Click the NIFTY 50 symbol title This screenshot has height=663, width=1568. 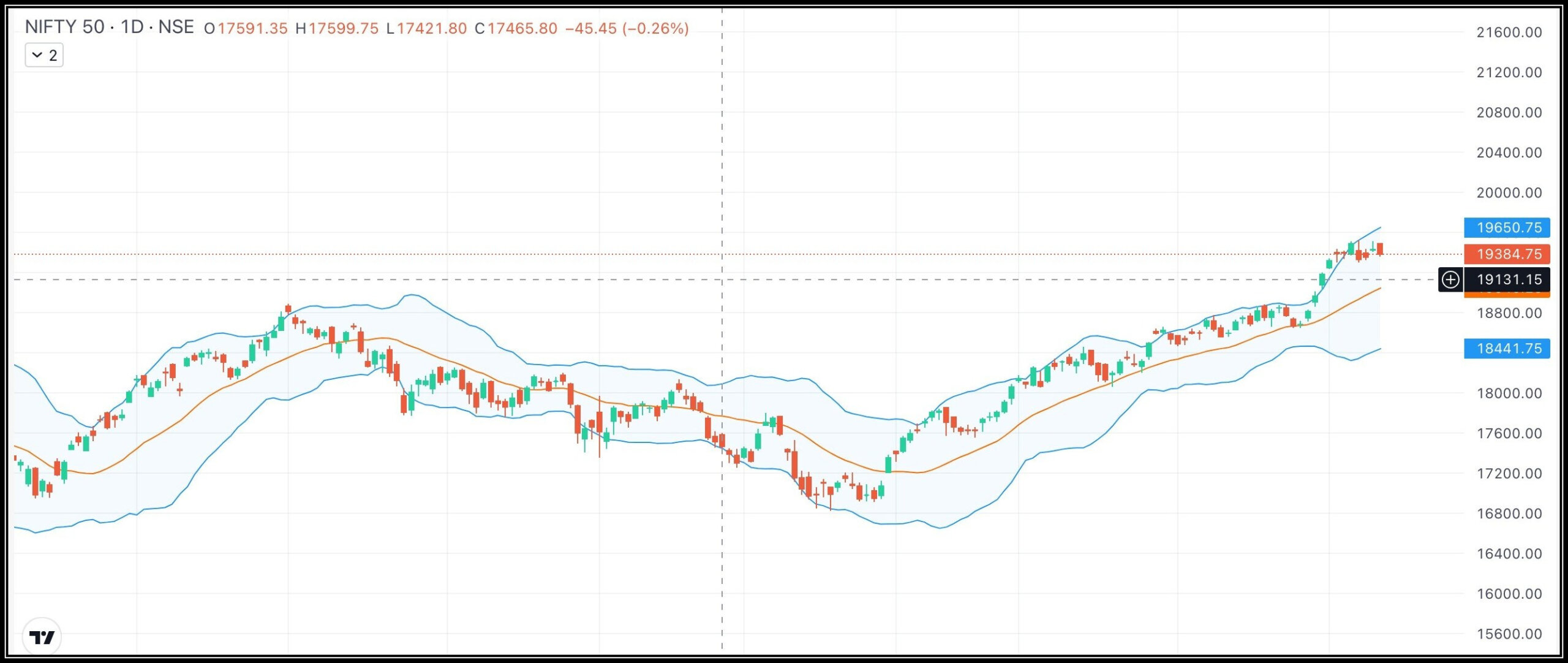[x=64, y=27]
